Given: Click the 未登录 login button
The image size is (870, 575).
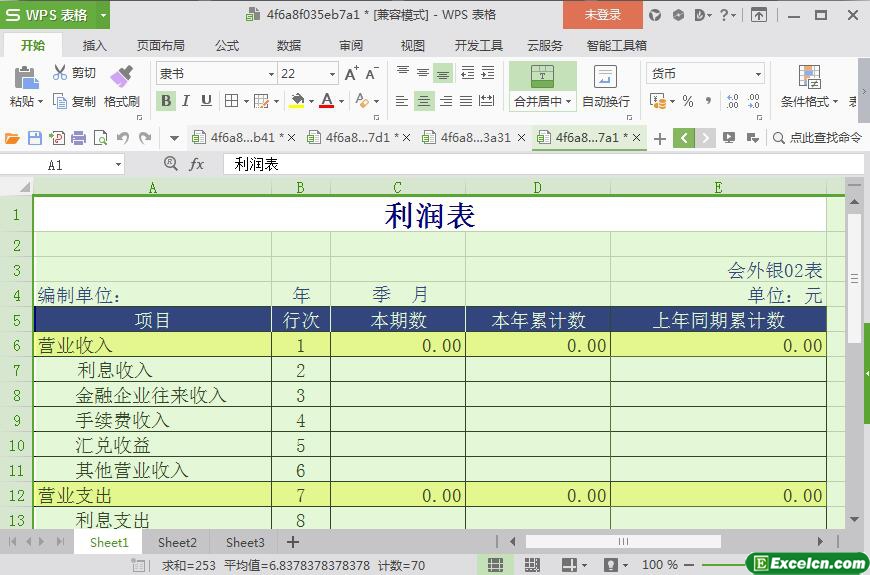Looking at the screenshot, I should pyautogui.click(x=602, y=14).
